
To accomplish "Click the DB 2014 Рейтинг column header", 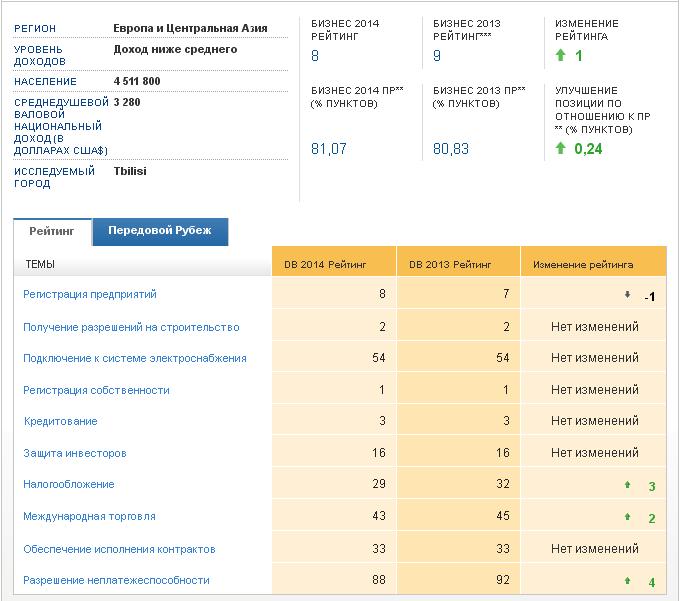I will pyautogui.click(x=325, y=265).
